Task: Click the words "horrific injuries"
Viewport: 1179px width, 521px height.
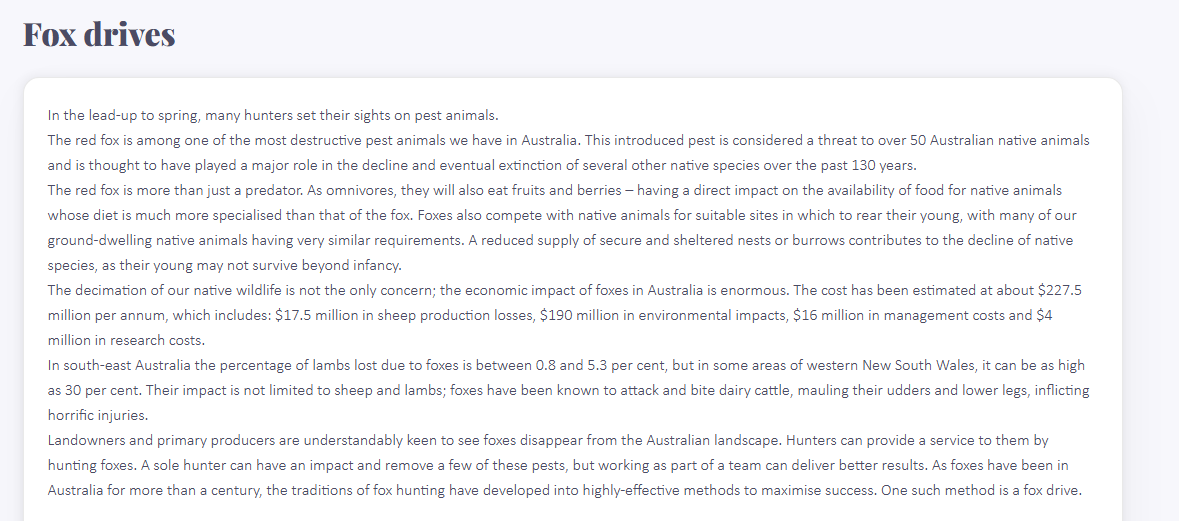Action: [97, 415]
